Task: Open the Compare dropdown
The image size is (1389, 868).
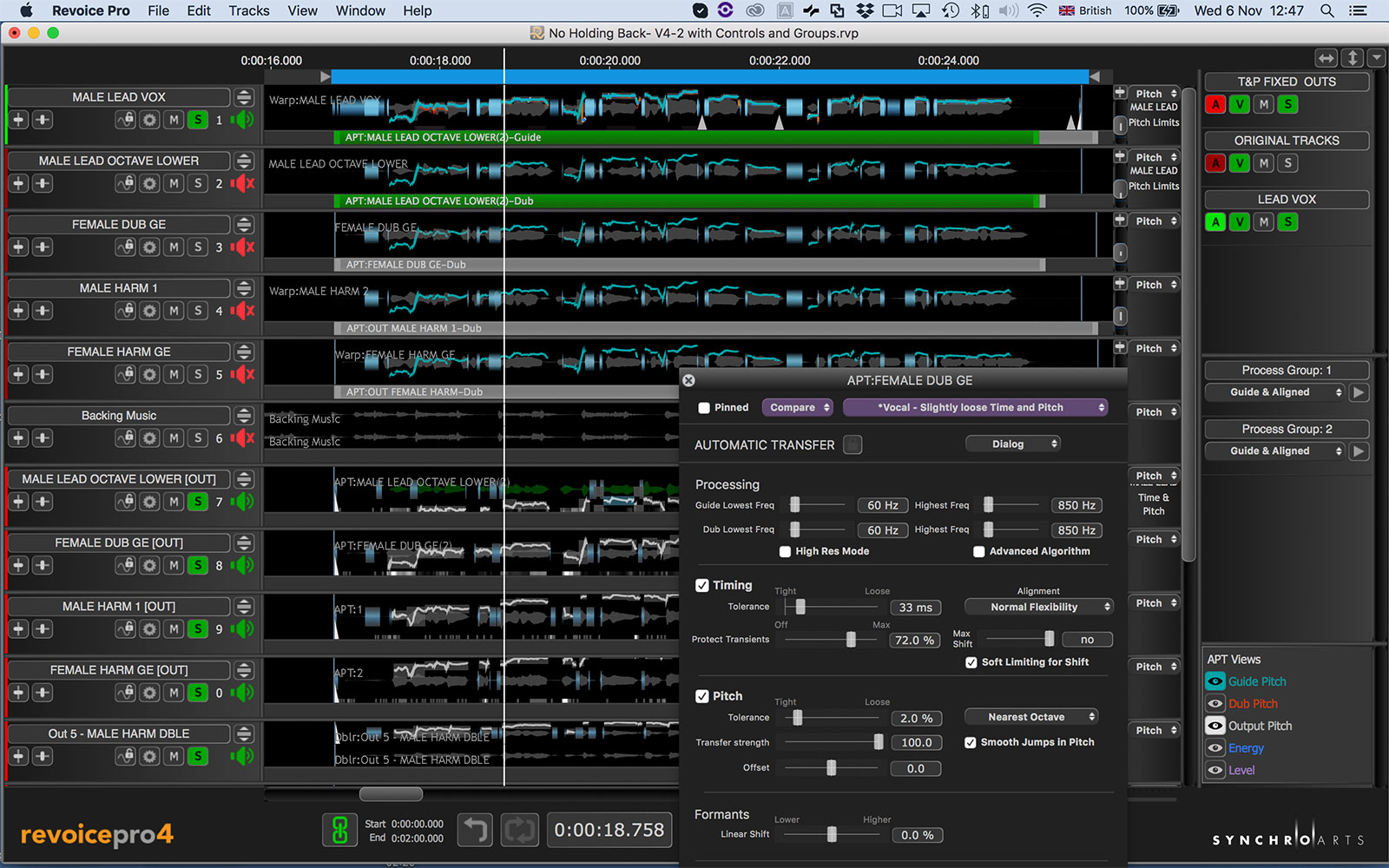Action: (x=798, y=407)
